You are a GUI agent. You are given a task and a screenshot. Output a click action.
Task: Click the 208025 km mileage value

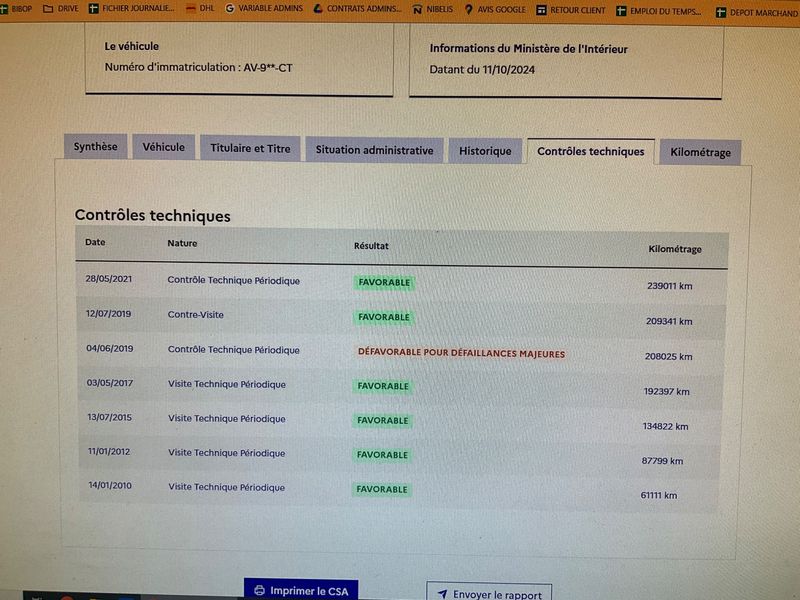pyautogui.click(x=668, y=357)
